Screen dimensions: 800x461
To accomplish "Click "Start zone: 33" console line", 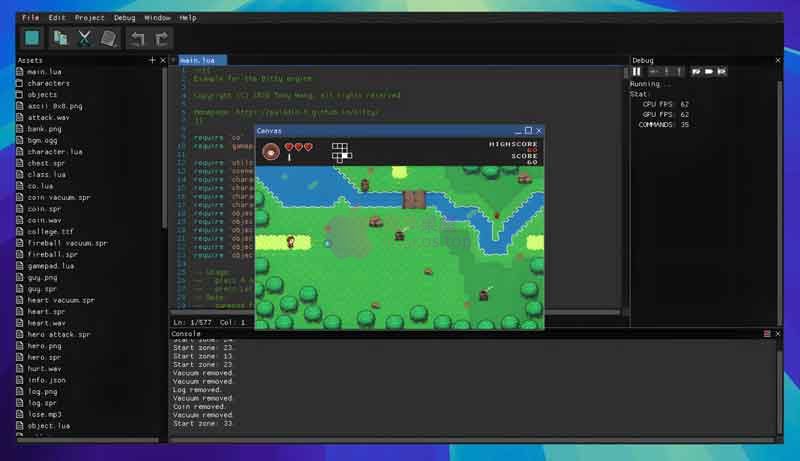I will [x=203, y=423].
